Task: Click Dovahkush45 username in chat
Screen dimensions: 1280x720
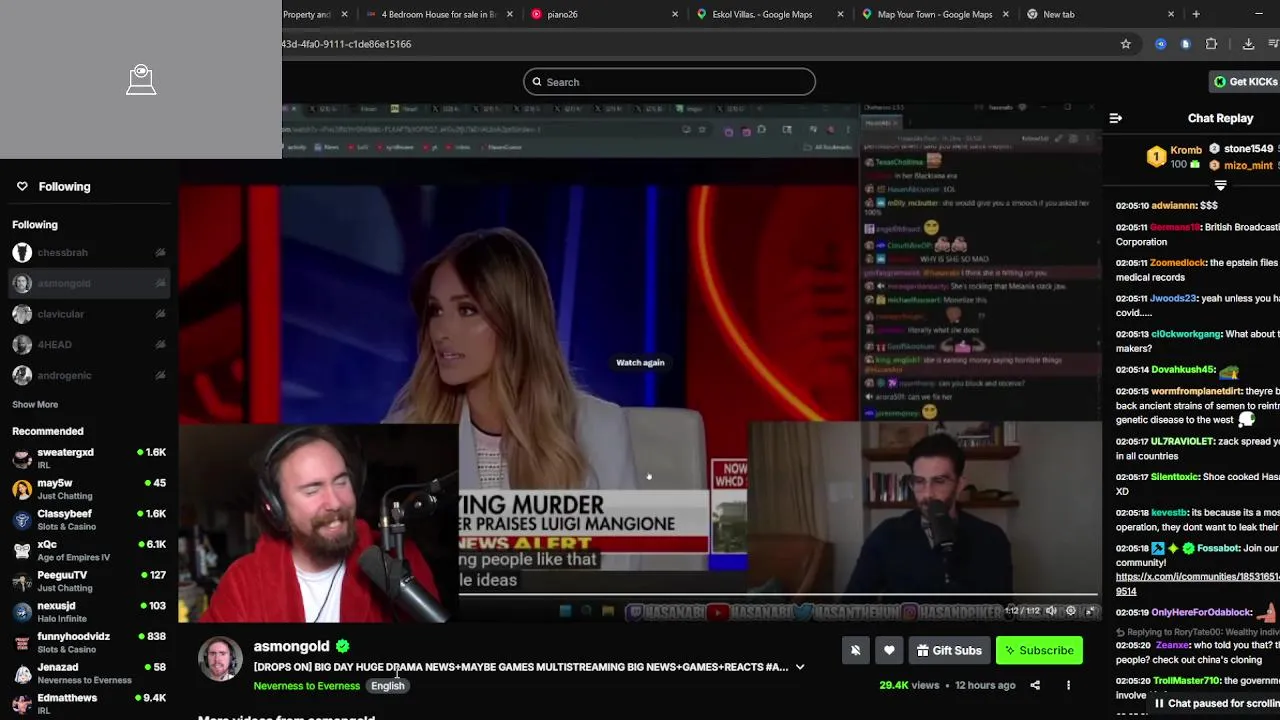Action: [x=1182, y=370]
